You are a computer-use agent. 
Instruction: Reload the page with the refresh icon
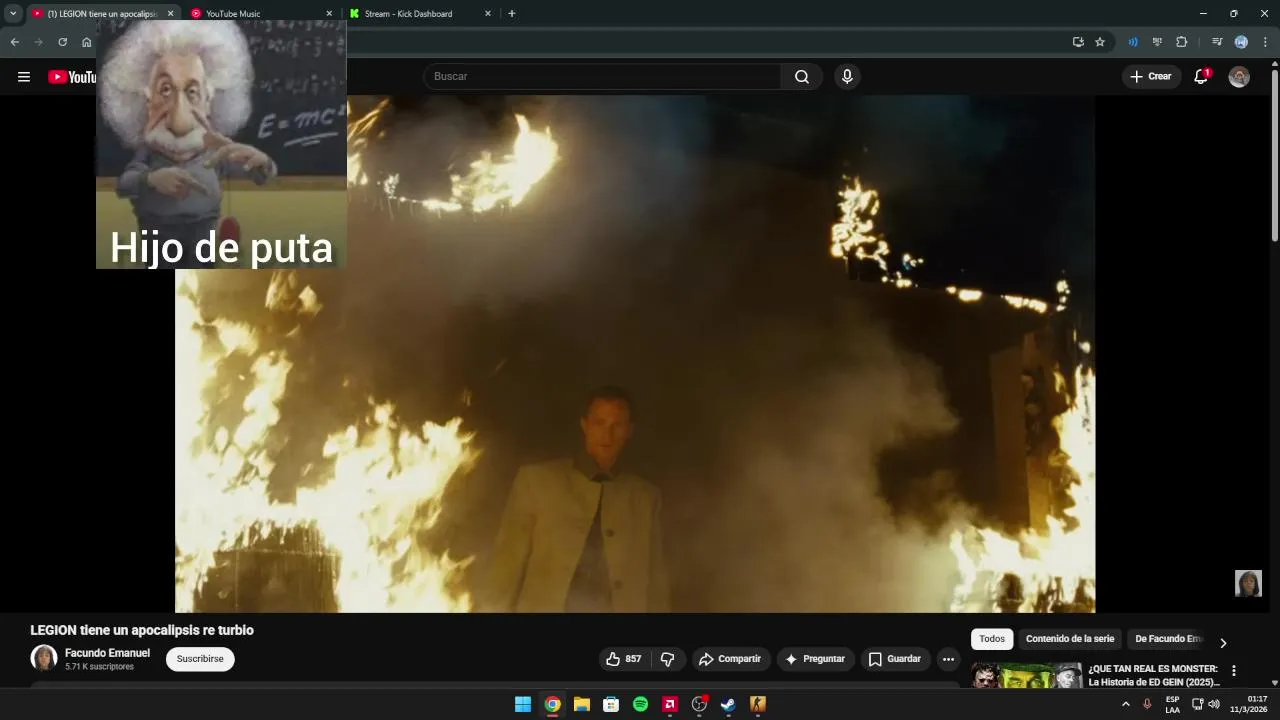(62, 42)
